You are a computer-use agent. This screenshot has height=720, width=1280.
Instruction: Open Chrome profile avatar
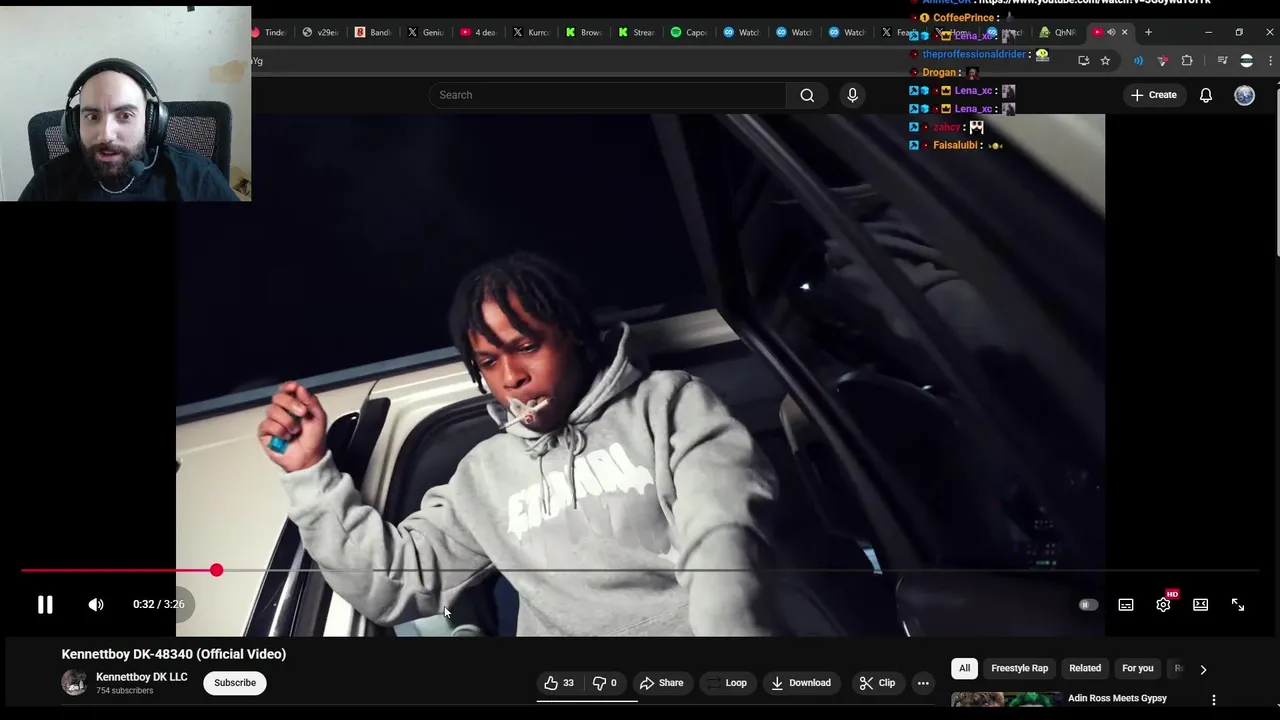pos(1246,61)
